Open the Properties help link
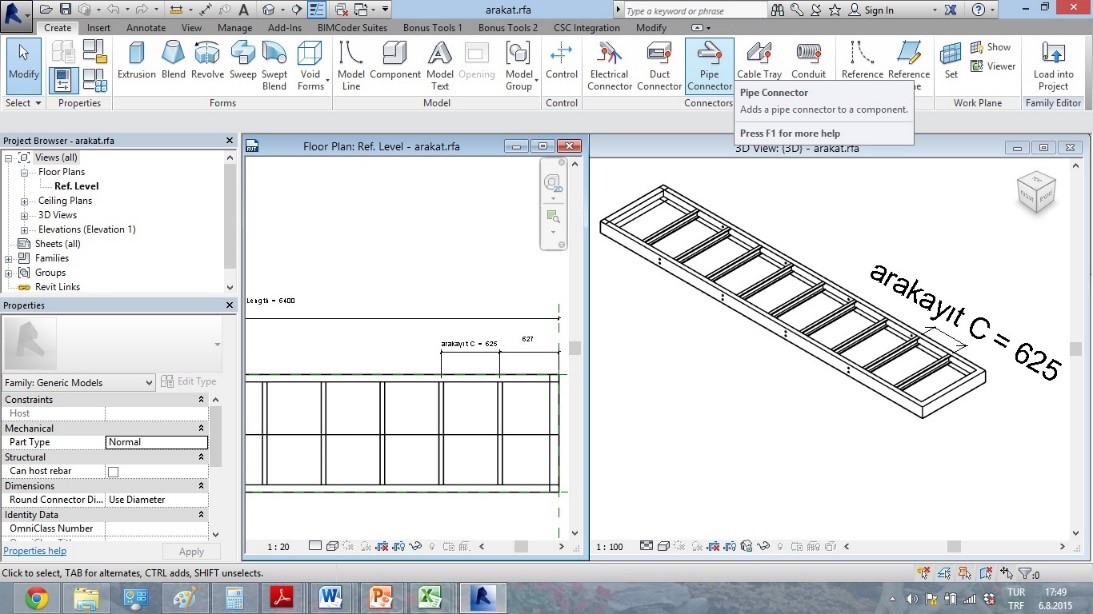Image resolution: width=1093 pixels, height=614 pixels. click(35, 551)
